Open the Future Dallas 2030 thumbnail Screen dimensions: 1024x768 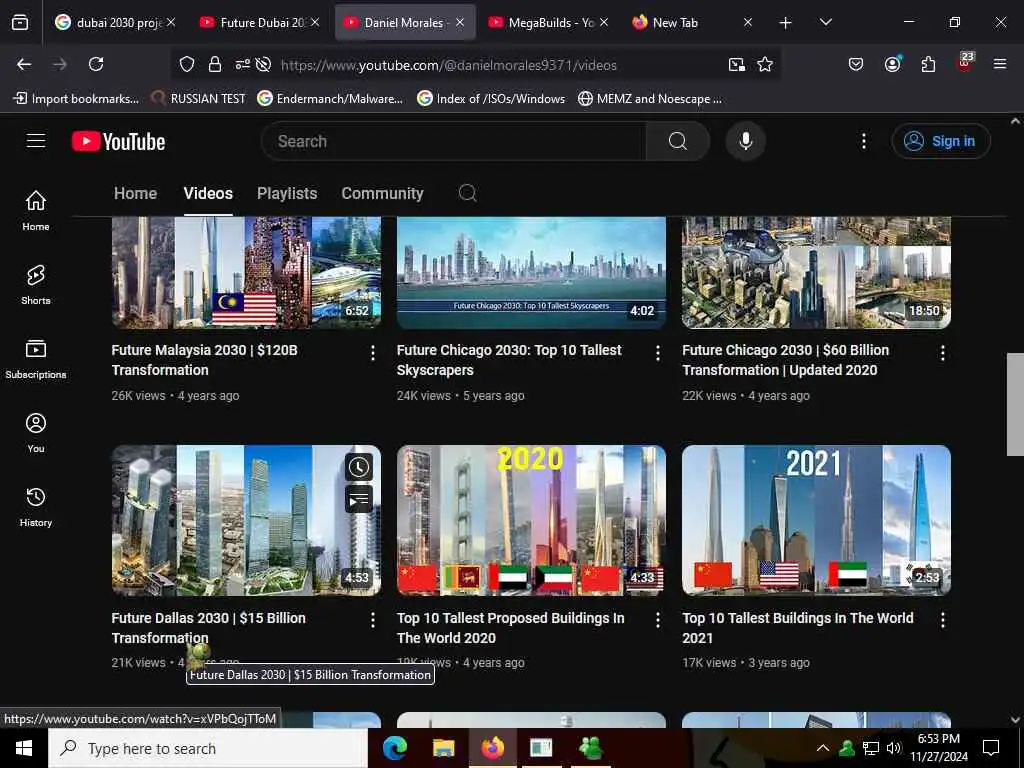(246, 520)
